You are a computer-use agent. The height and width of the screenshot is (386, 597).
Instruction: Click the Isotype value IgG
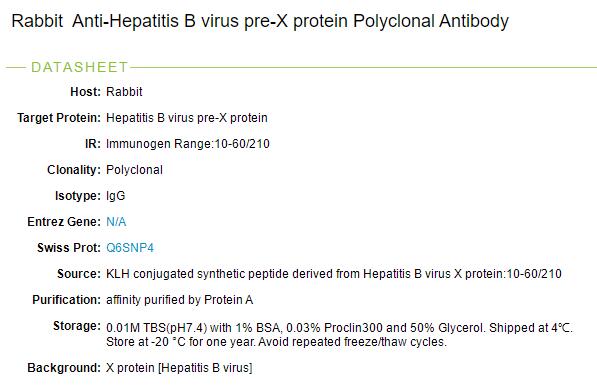tap(116, 196)
